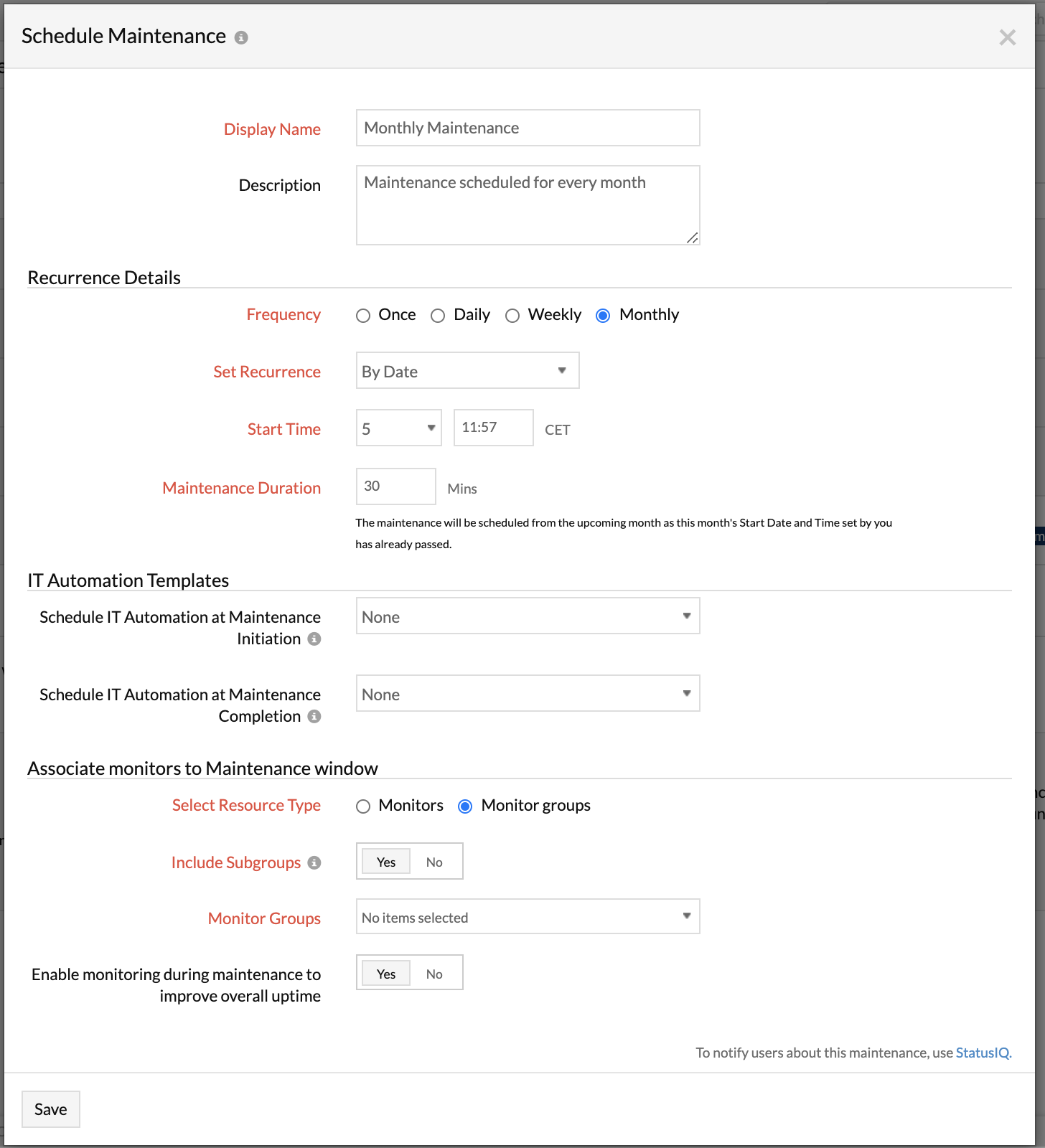This screenshot has width=1045, height=1148.
Task: Open the StatusIQ link
Action: [x=983, y=1053]
